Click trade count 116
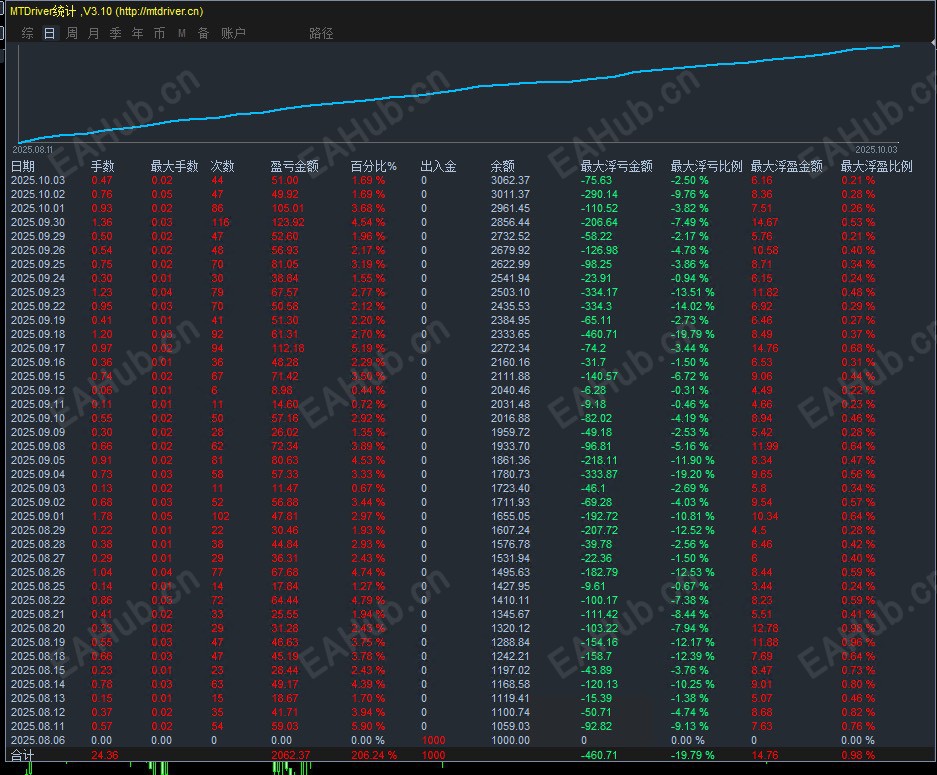Screen dimensions: 937x775 pyautogui.click(x=221, y=222)
